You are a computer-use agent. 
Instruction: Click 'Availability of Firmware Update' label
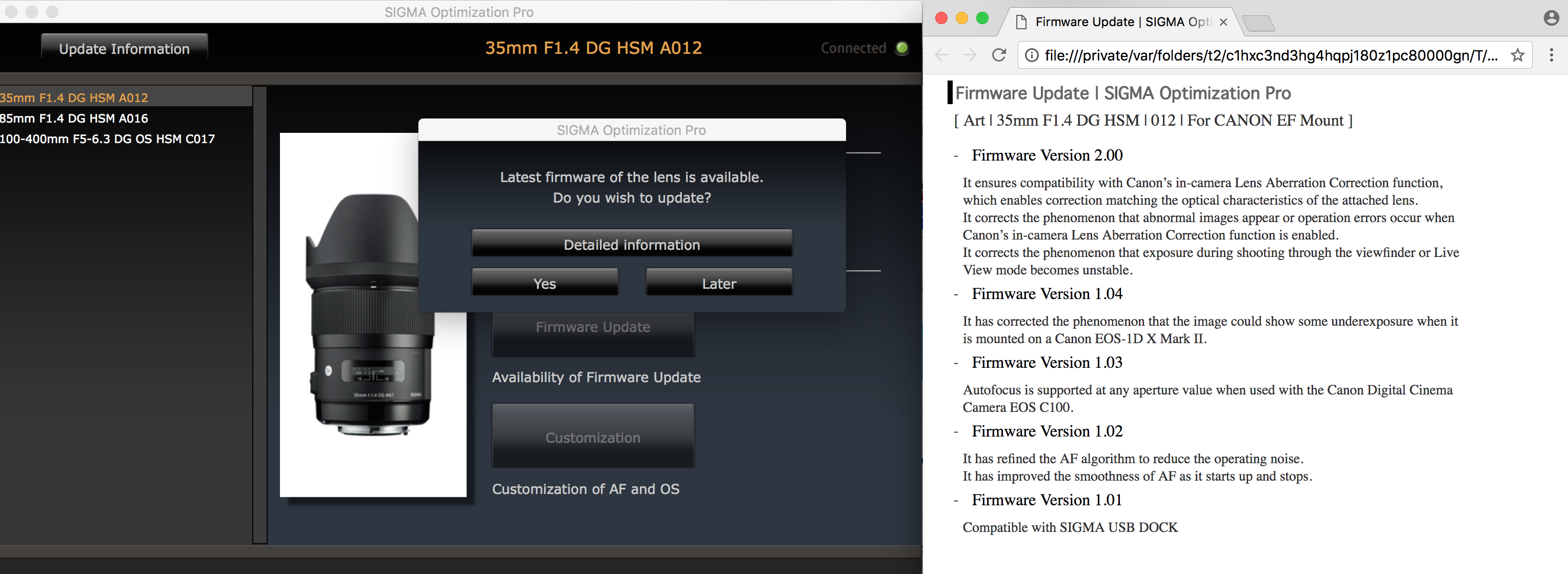pyautogui.click(x=596, y=377)
